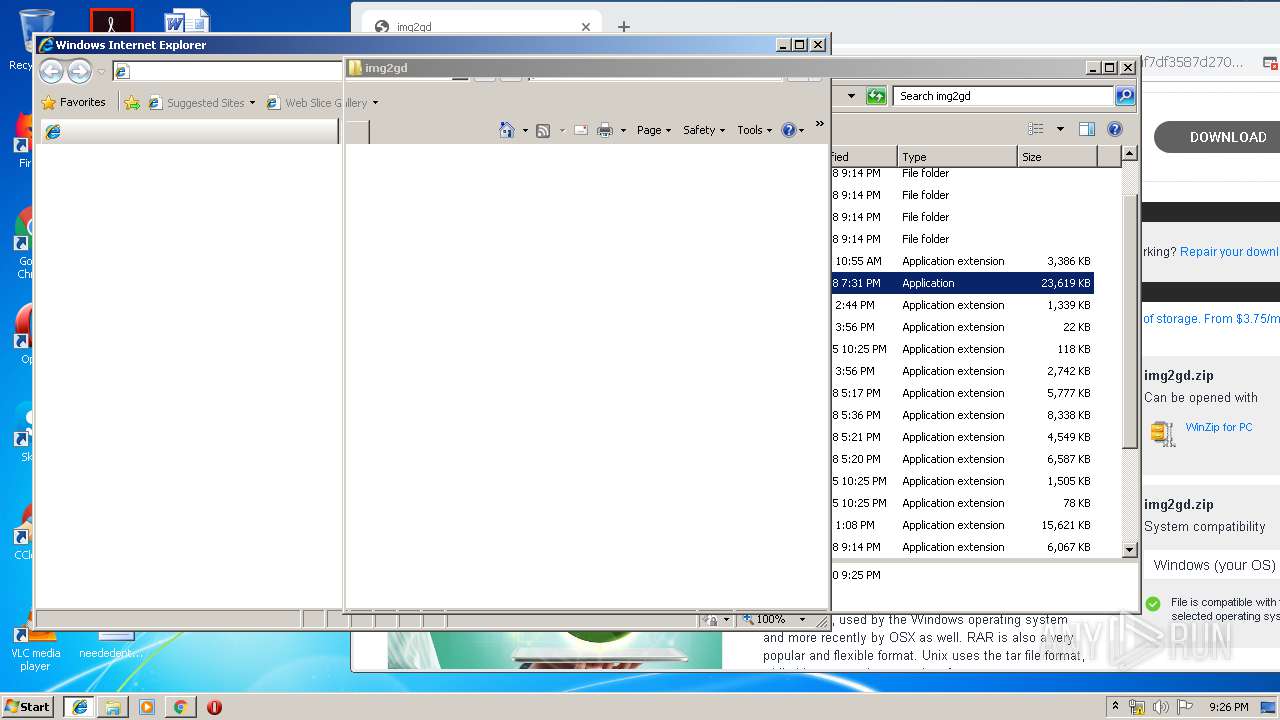Open Read Mail icon in IE

(x=580, y=130)
